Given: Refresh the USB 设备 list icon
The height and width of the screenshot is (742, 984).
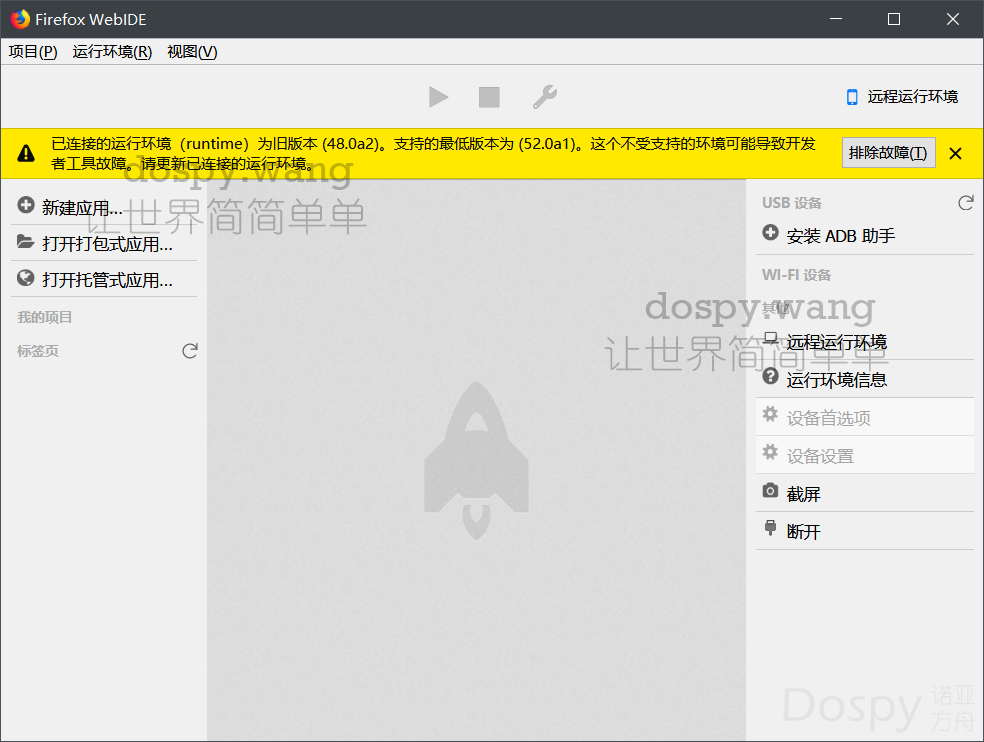Looking at the screenshot, I should point(965,203).
